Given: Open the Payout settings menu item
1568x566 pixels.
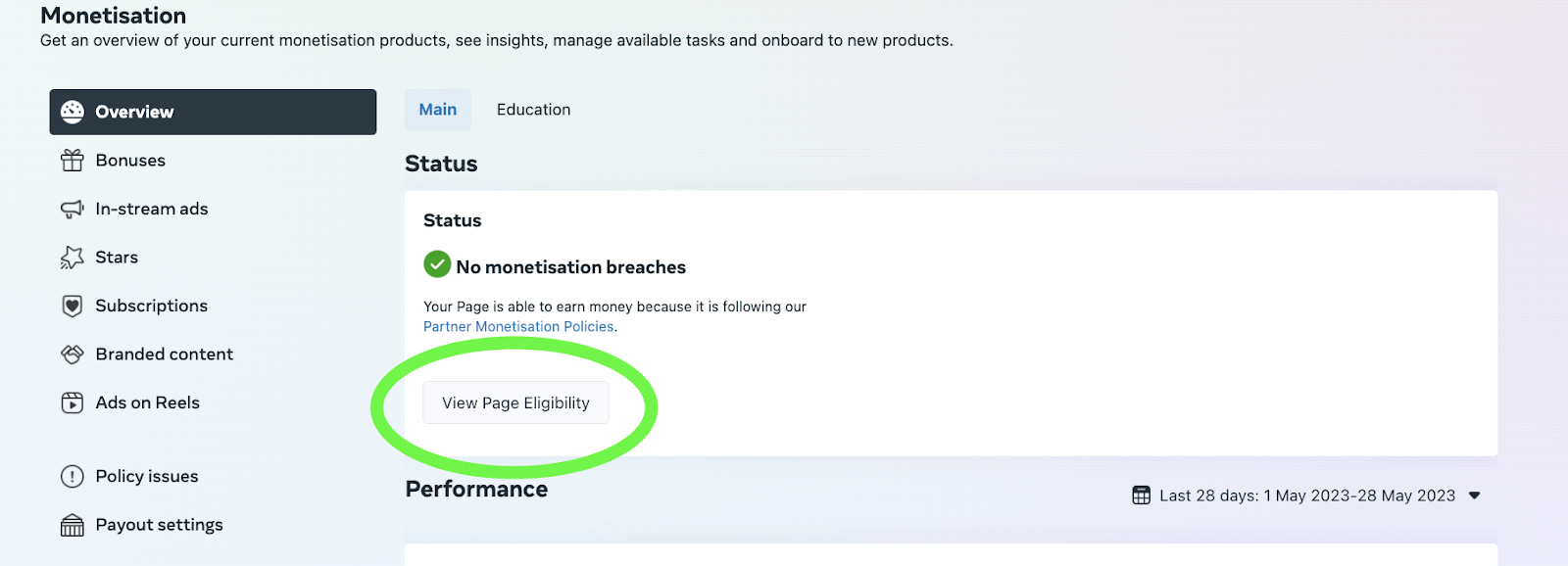Looking at the screenshot, I should point(213,525).
